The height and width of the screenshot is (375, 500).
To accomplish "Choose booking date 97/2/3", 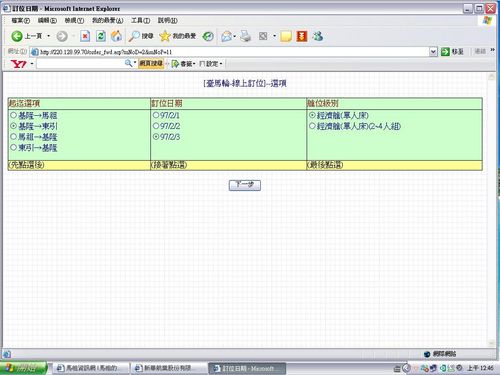I will (156, 137).
